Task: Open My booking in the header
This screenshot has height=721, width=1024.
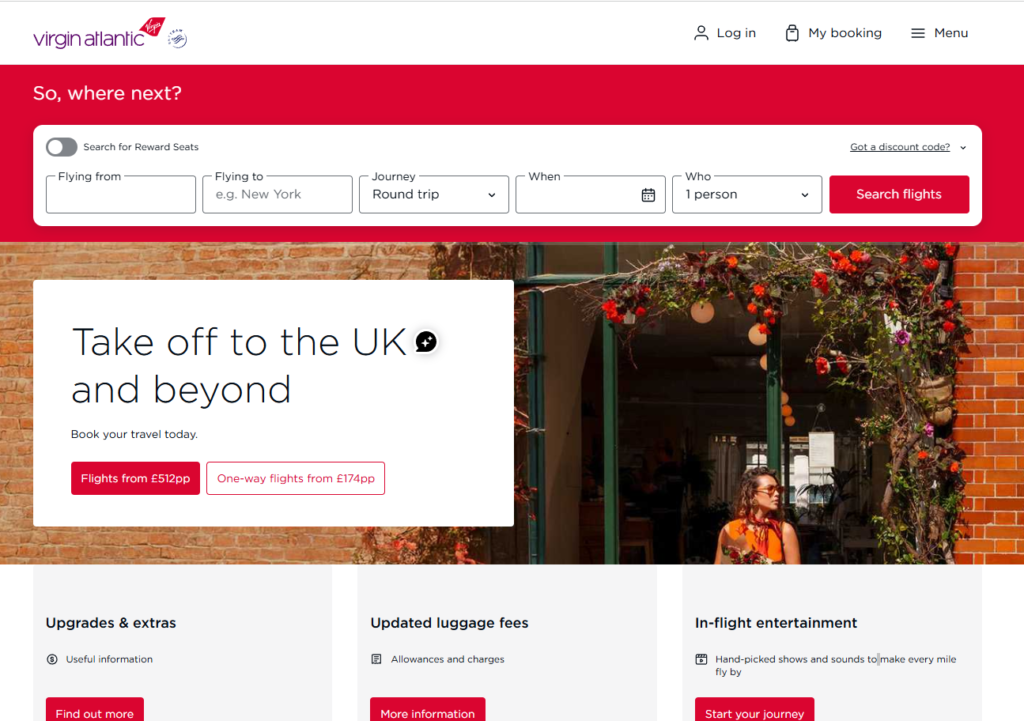Action: 833,33
